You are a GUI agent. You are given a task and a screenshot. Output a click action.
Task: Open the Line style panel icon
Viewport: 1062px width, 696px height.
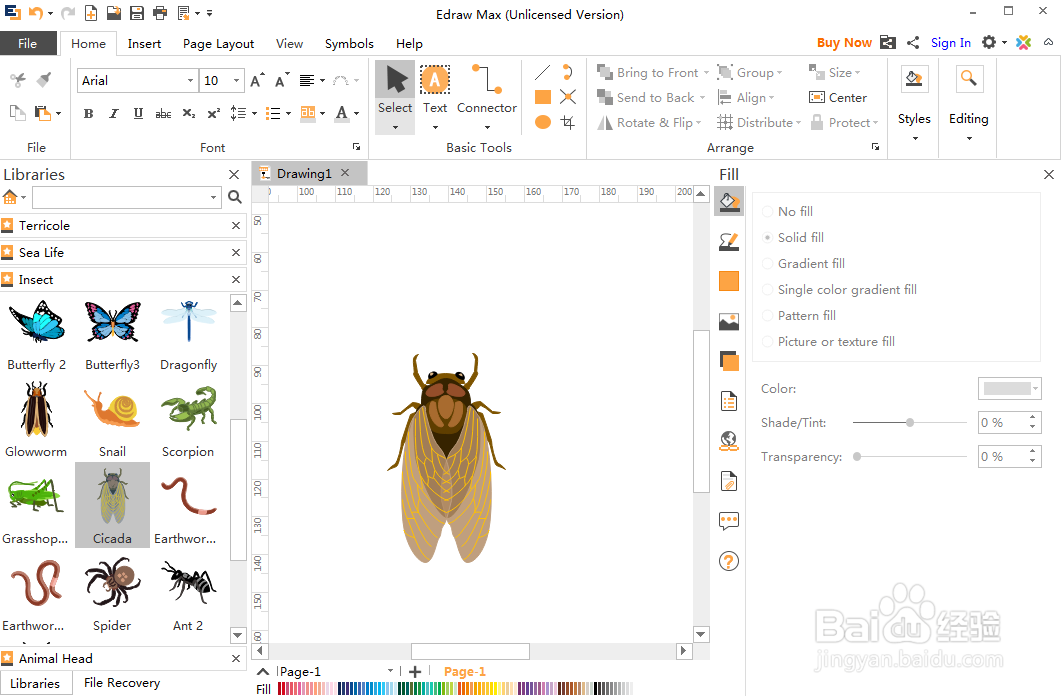click(729, 242)
